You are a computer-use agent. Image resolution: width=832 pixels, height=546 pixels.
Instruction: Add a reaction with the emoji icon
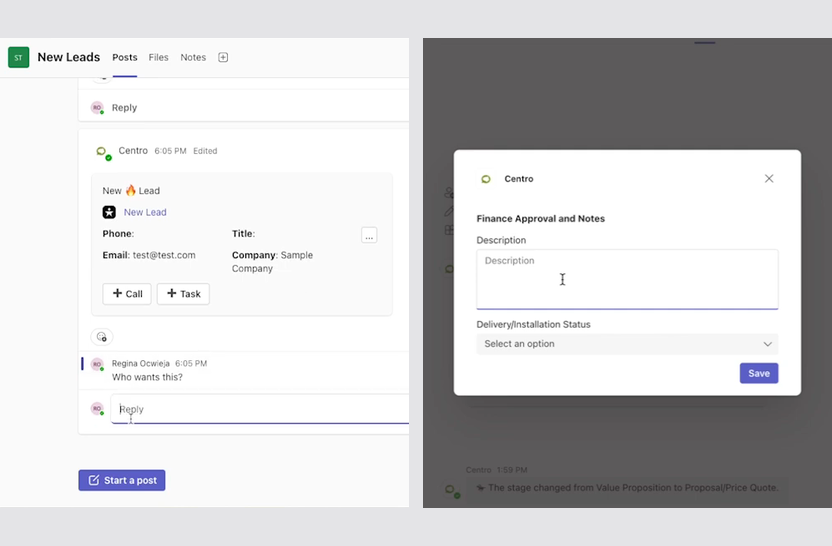(x=102, y=337)
